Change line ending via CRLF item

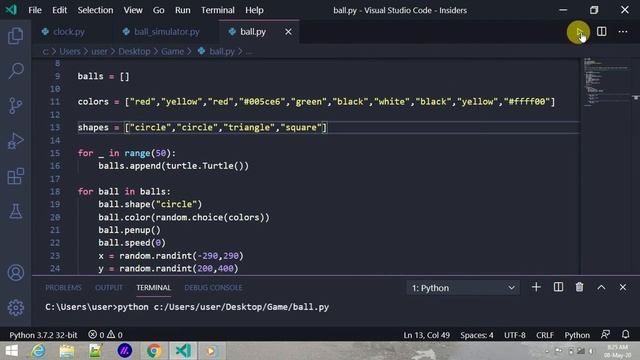pos(545,335)
